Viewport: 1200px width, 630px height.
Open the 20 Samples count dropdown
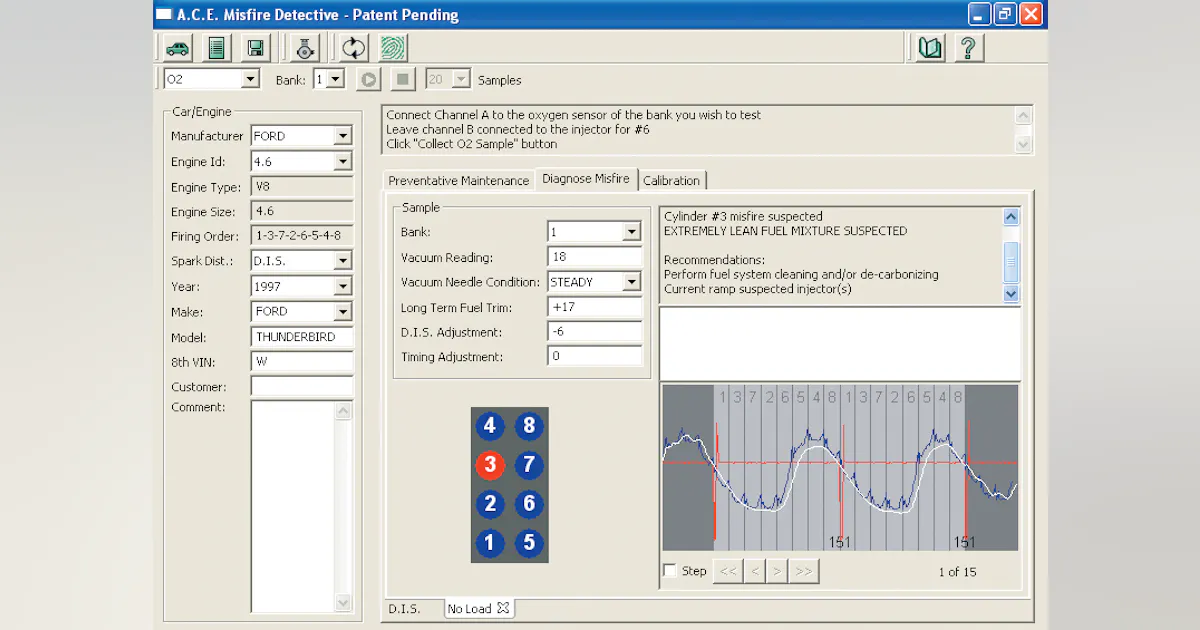[x=461, y=79]
